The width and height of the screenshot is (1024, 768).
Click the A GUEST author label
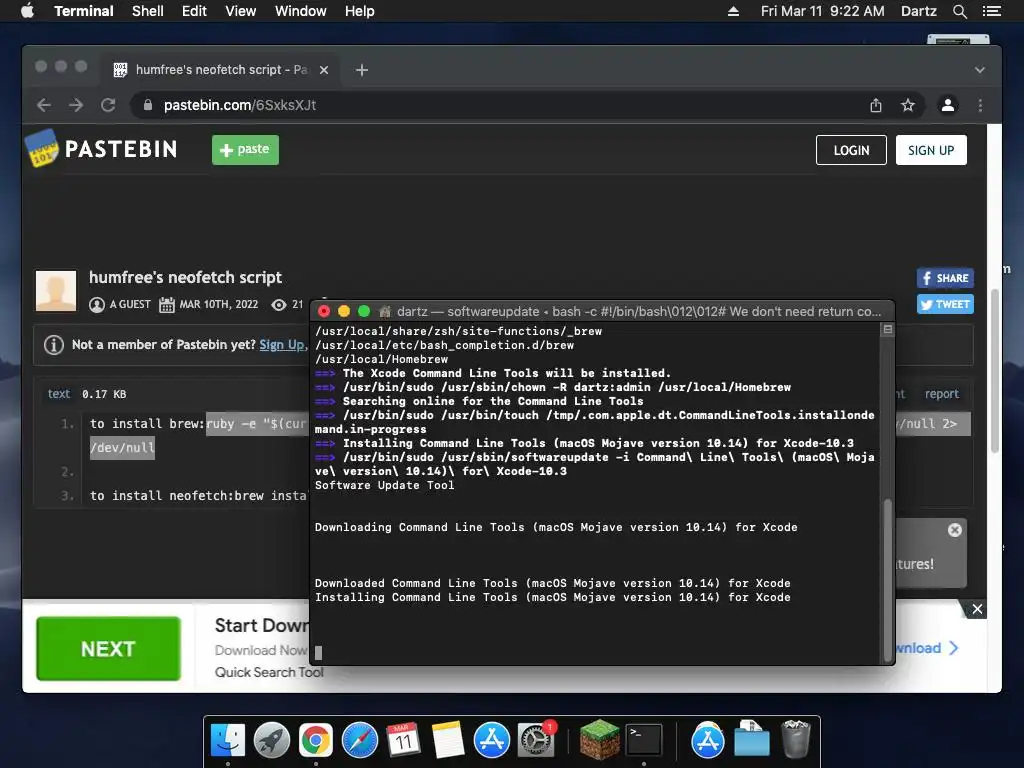pyautogui.click(x=129, y=304)
